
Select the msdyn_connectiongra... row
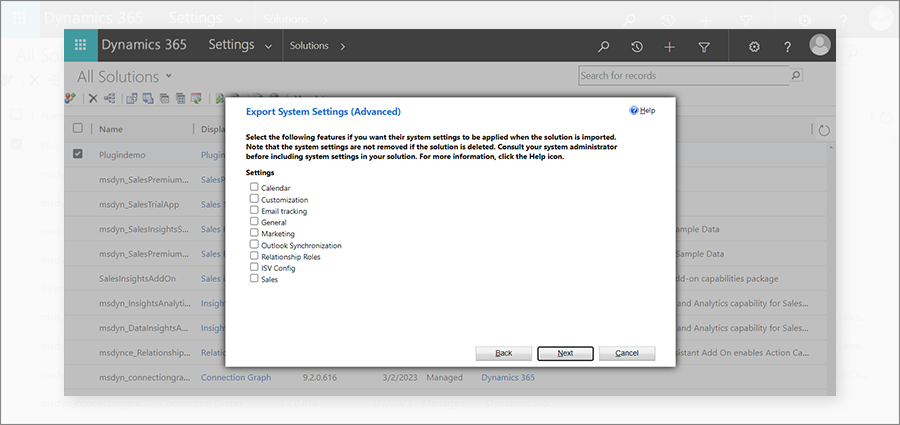(x=143, y=377)
